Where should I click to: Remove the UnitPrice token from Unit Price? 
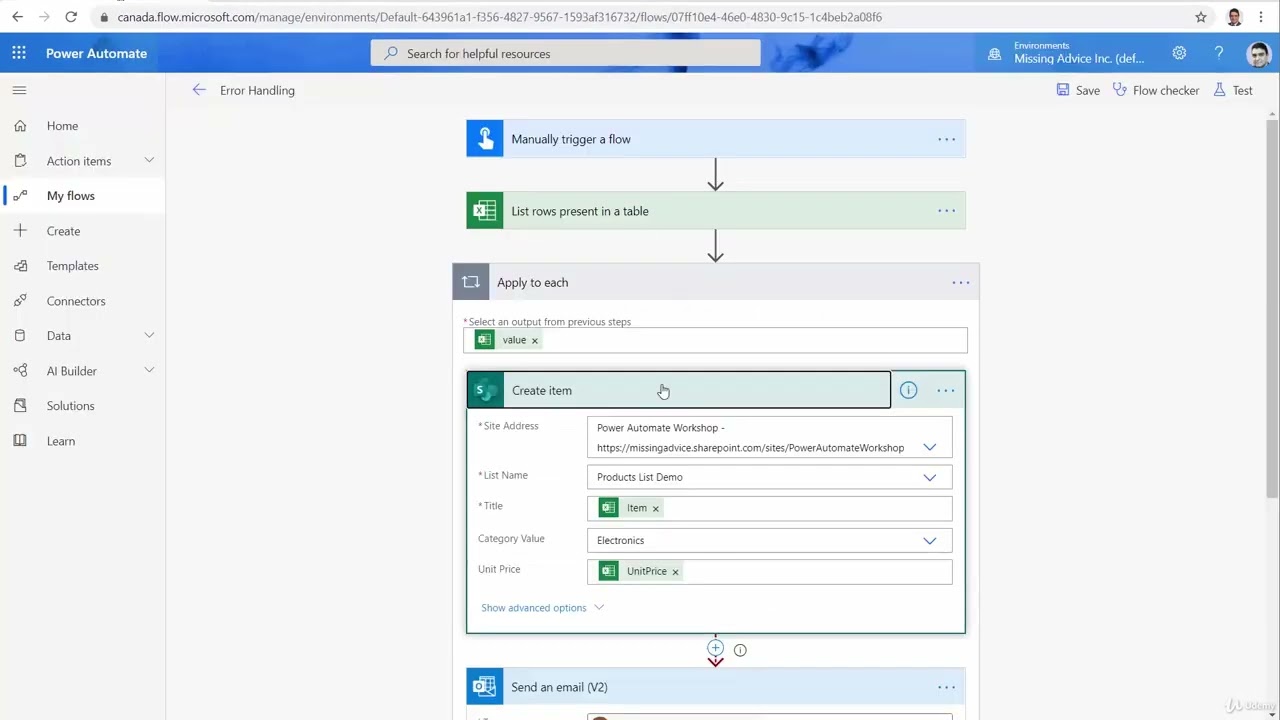click(675, 571)
